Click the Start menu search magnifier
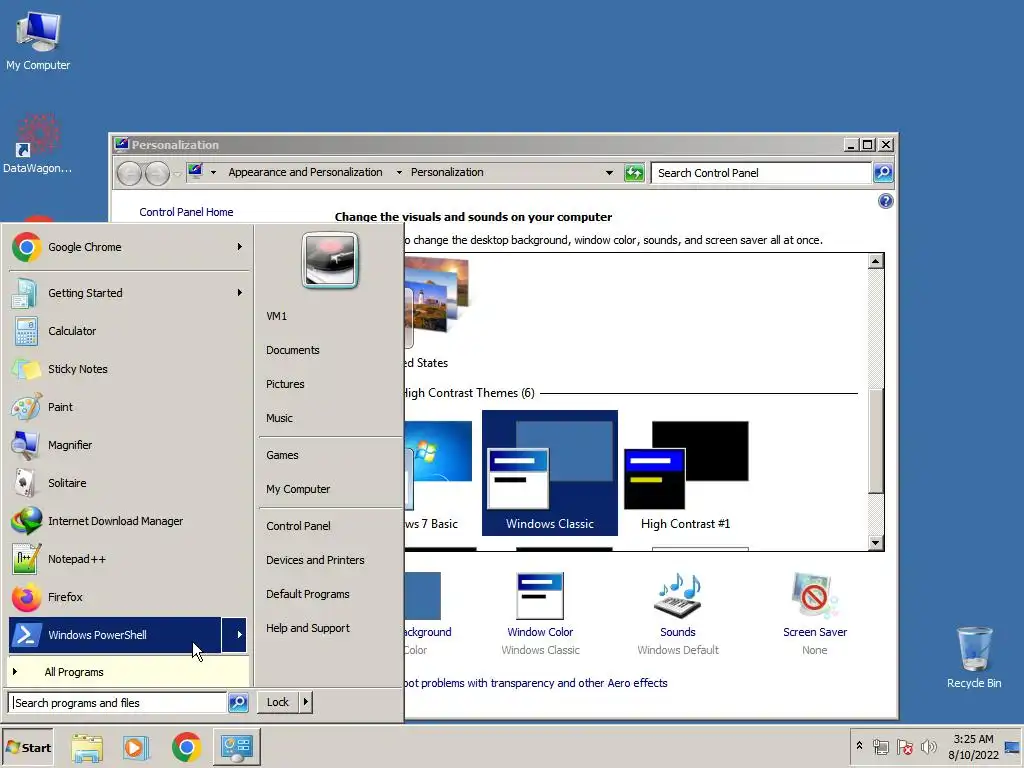Image resolution: width=1024 pixels, height=768 pixels. pyautogui.click(x=238, y=703)
